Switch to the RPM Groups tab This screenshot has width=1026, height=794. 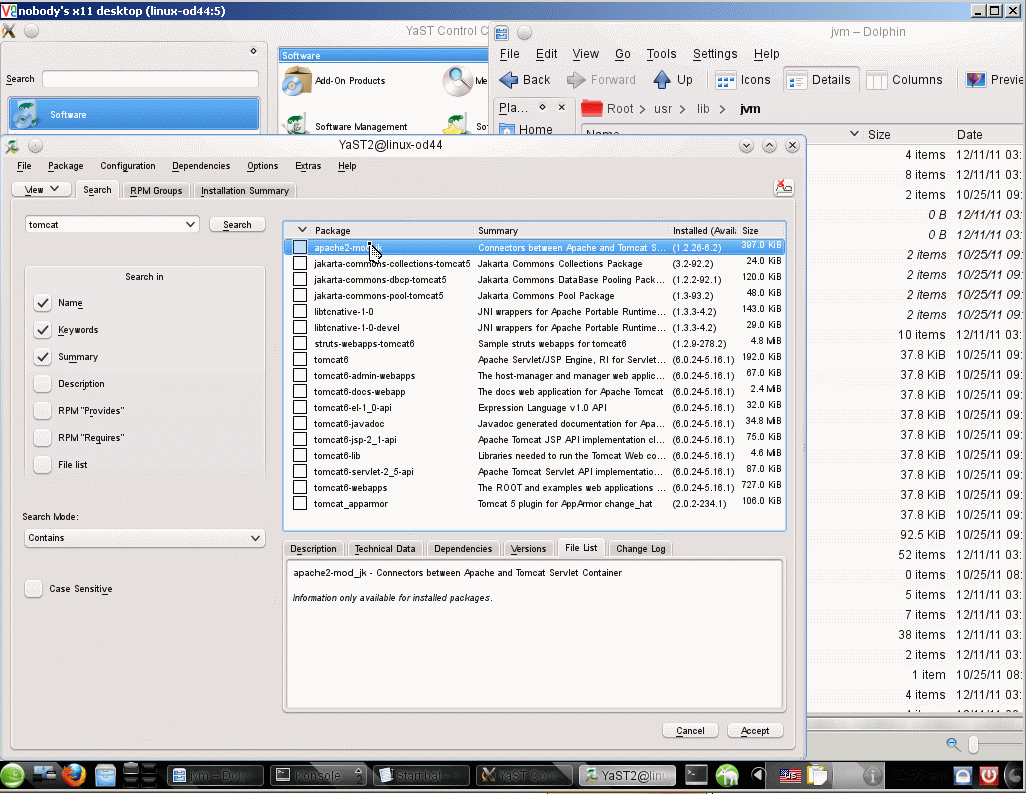coord(156,190)
